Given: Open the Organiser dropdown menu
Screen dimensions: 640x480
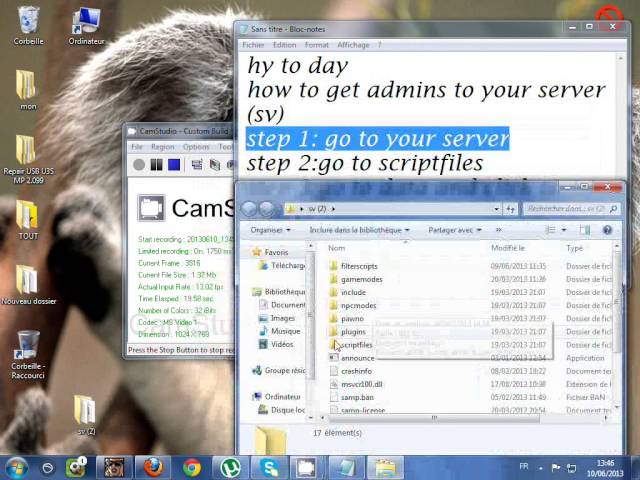Looking at the screenshot, I should click(x=270, y=230).
